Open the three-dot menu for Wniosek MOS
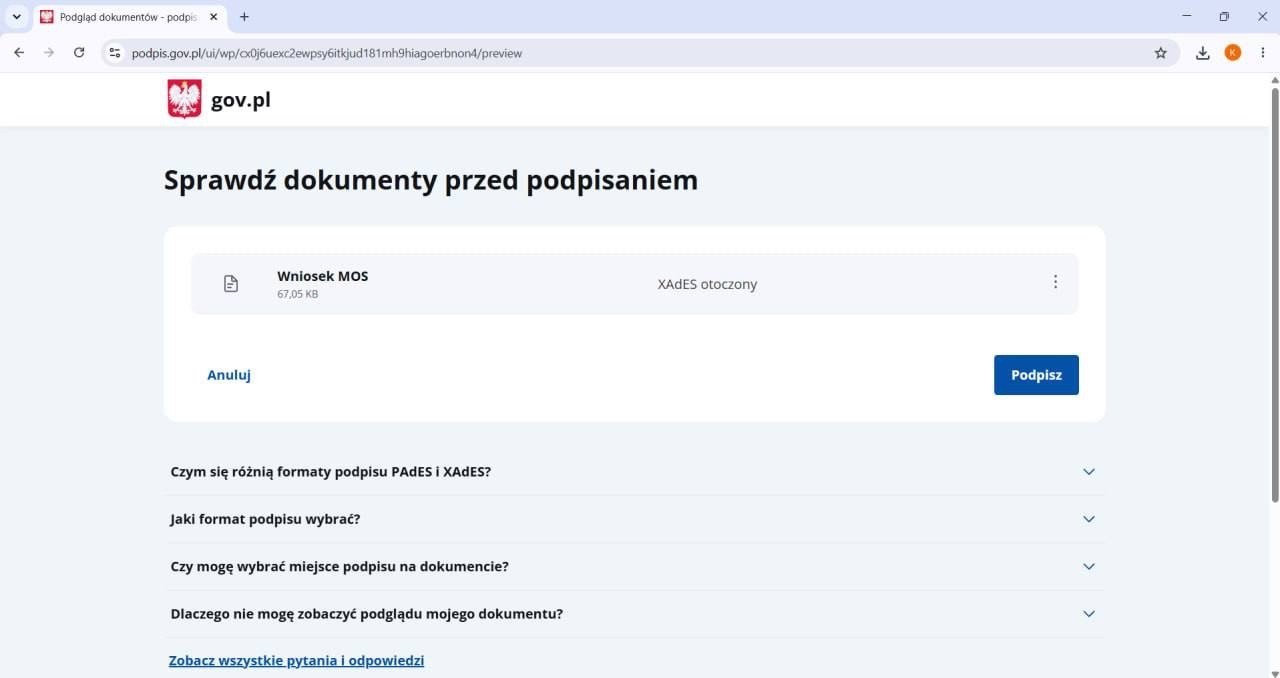The height and width of the screenshot is (678, 1280). pyautogui.click(x=1055, y=282)
